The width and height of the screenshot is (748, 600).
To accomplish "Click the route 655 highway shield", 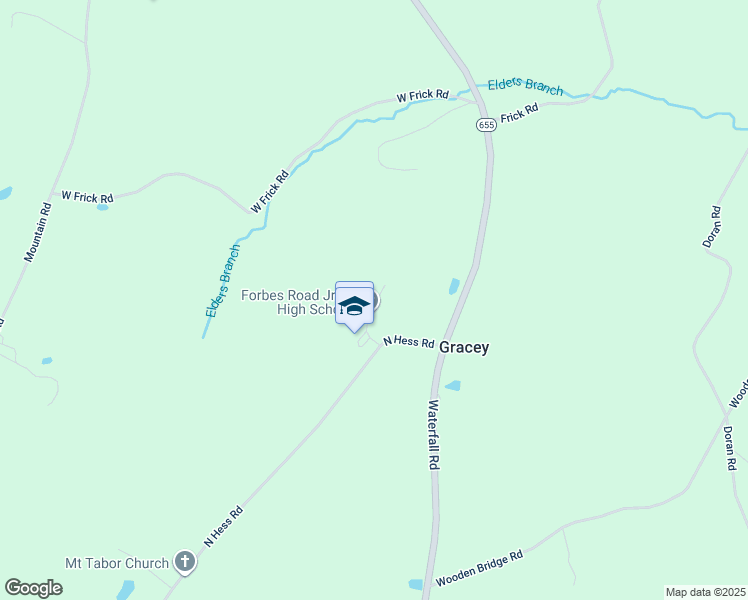I will coord(486,125).
